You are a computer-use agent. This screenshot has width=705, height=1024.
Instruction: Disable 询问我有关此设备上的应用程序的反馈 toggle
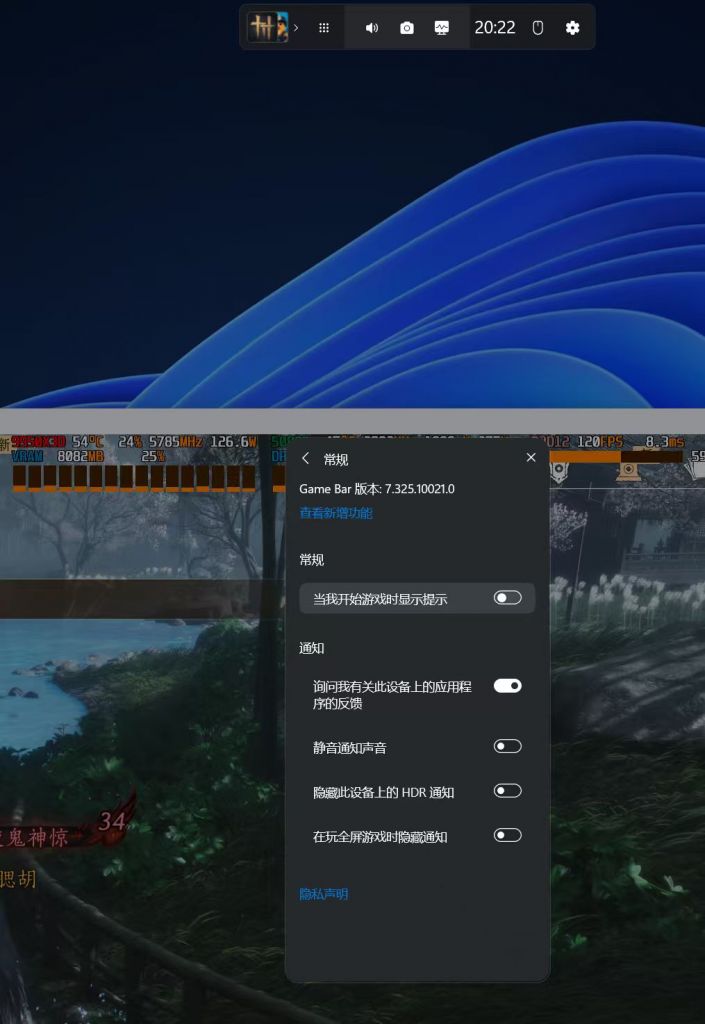point(507,686)
